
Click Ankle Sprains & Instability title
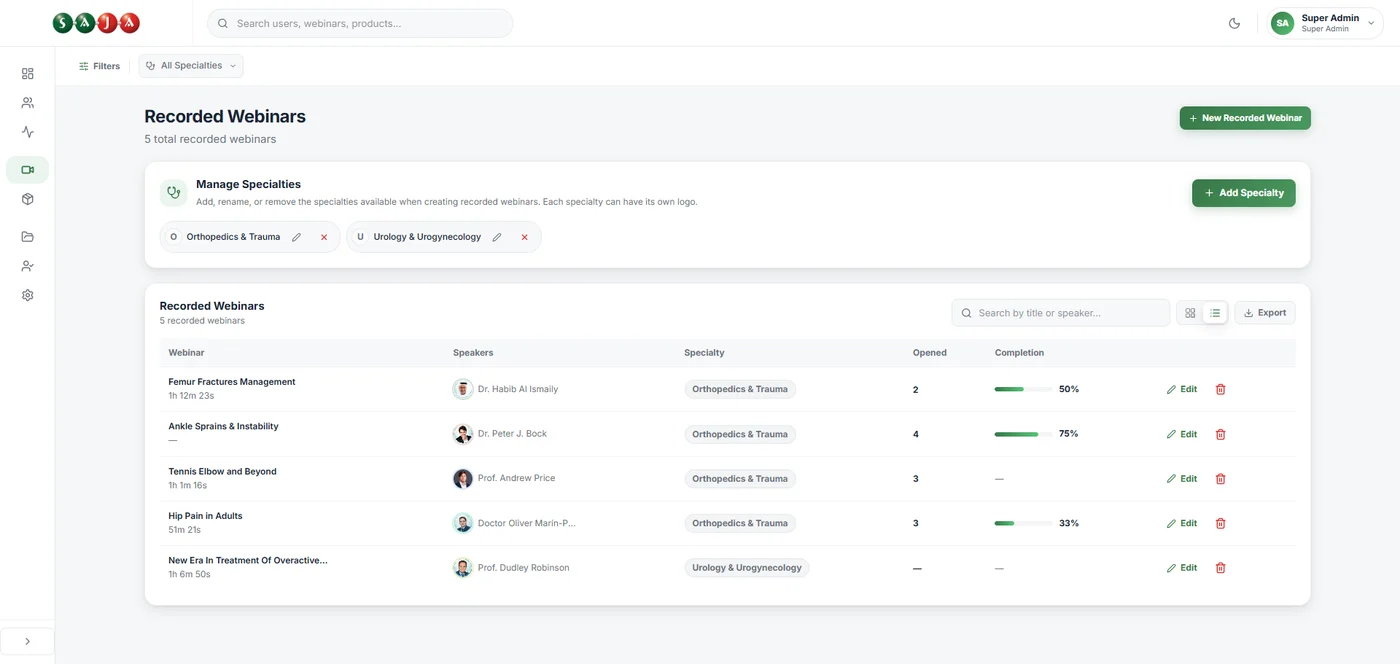pos(223,426)
